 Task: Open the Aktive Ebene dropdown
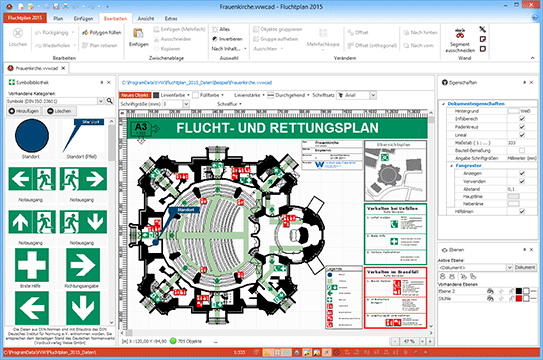pyautogui.click(x=509, y=268)
